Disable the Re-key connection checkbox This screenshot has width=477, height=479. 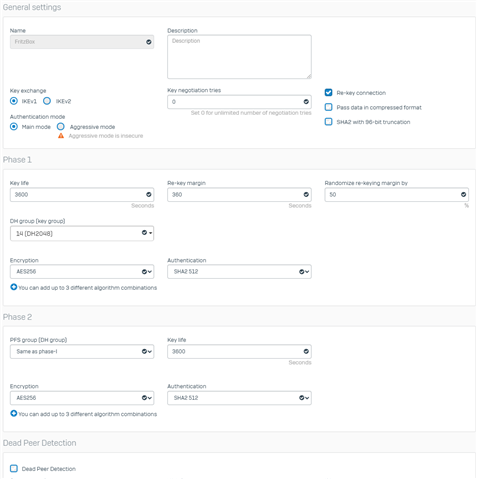[328, 92]
